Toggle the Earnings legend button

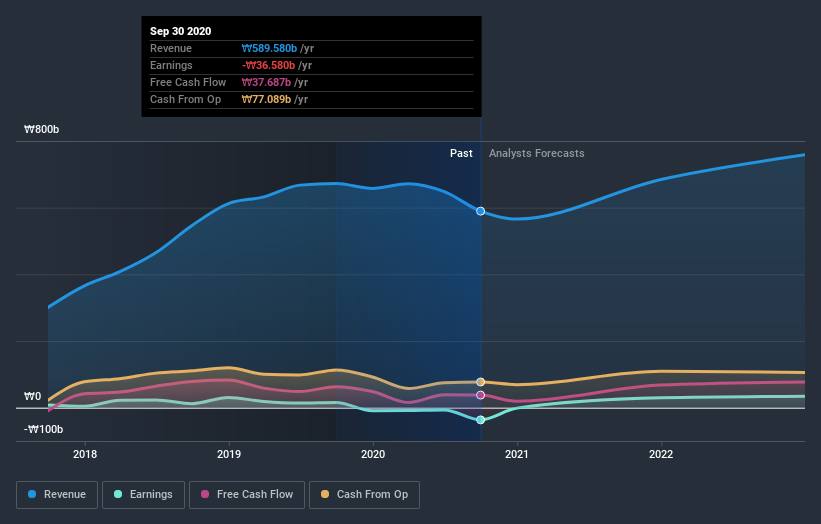(143, 495)
